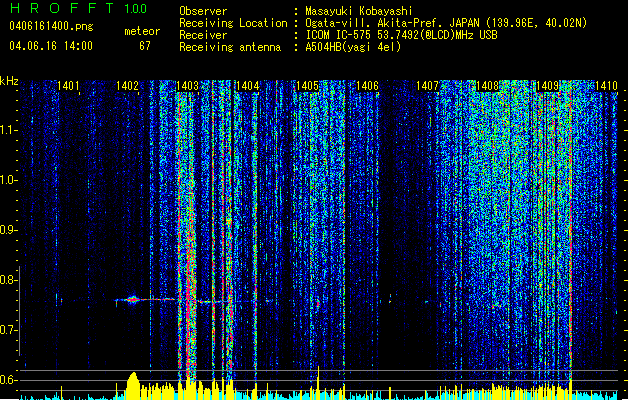This screenshot has height=400, width=629.
Task: Click the kHz axis unit label
Action: 9,81
